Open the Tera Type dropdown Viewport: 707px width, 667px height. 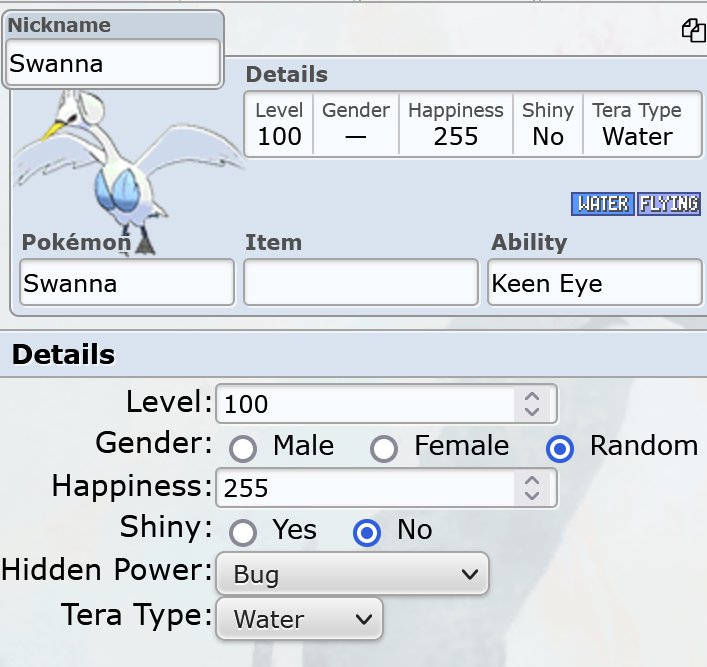click(299, 619)
